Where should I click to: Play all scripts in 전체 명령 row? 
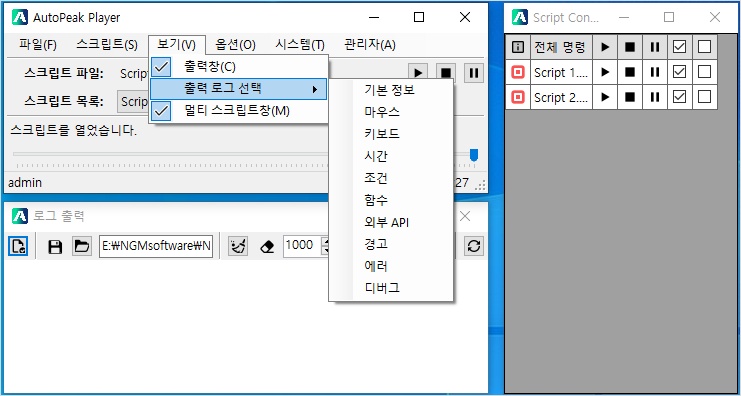[605, 47]
